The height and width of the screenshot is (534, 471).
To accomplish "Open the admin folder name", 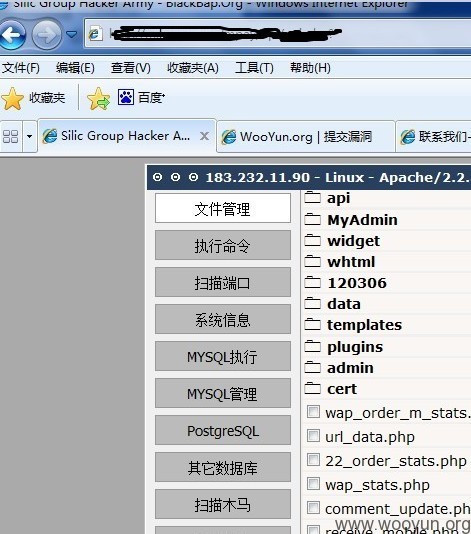I will (x=350, y=368).
